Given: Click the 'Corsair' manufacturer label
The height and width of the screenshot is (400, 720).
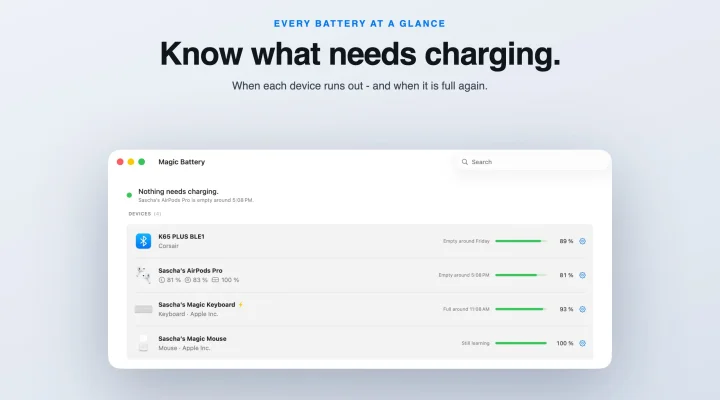Looking at the screenshot, I should [x=168, y=246].
